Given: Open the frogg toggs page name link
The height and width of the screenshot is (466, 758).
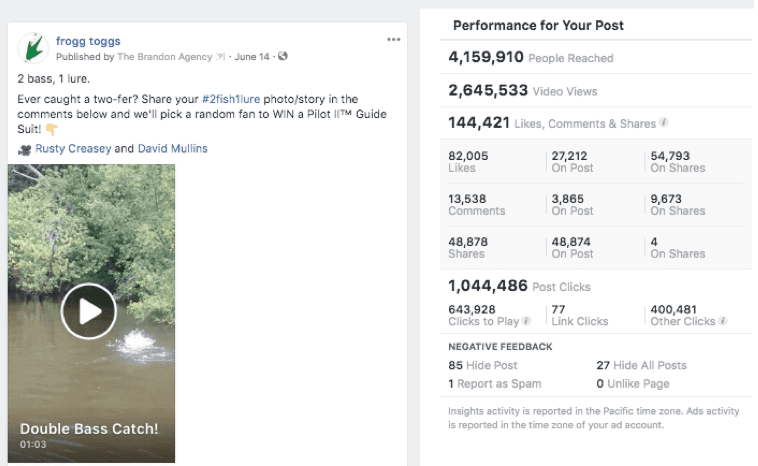Looking at the screenshot, I should [88, 41].
